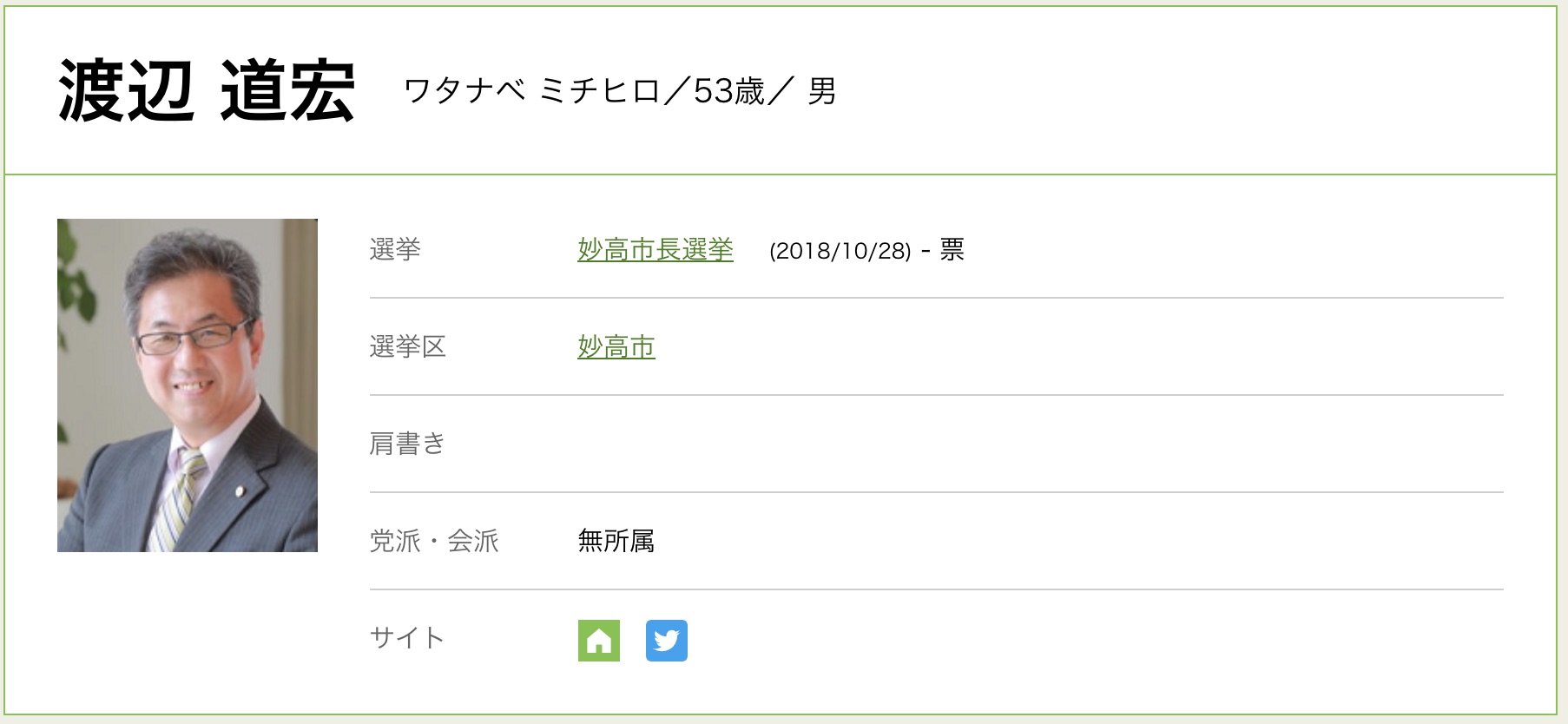Click the given name 道宏 in the heading
This screenshot has width=1568, height=724.
(x=287, y=91)
